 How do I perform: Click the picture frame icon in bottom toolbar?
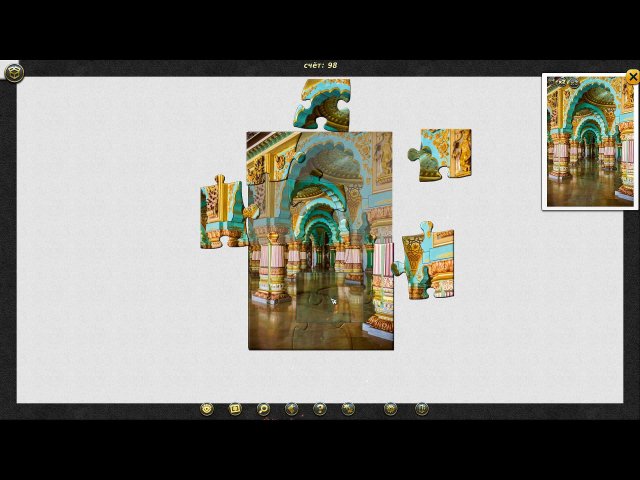tap(235, 409)
